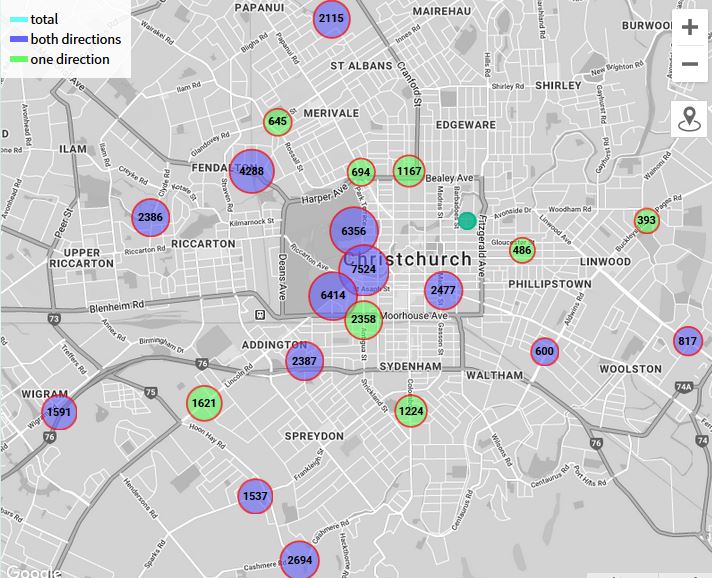Click the location pin icon button
Viewport: 712px width, 578px height.
(689, 119)
